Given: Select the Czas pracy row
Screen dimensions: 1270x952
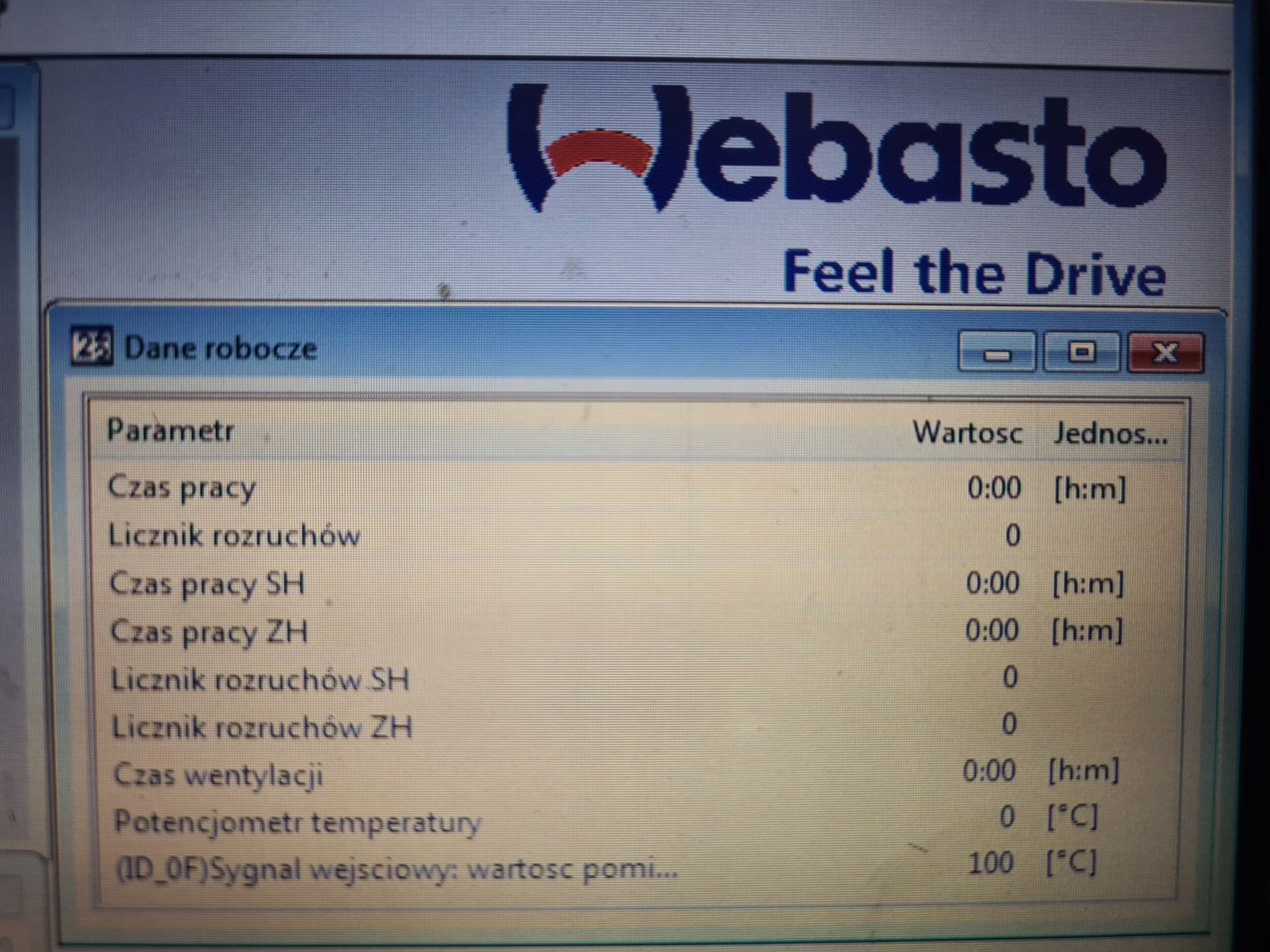Looking at the screenshot, I should [182, 488].
